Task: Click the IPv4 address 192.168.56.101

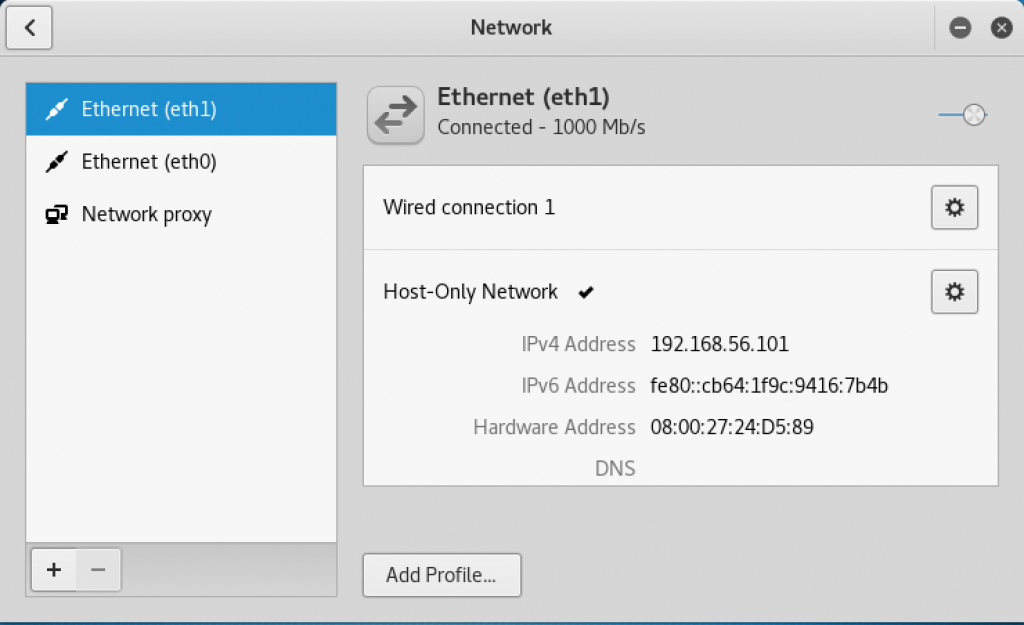Action: [720, 344]
